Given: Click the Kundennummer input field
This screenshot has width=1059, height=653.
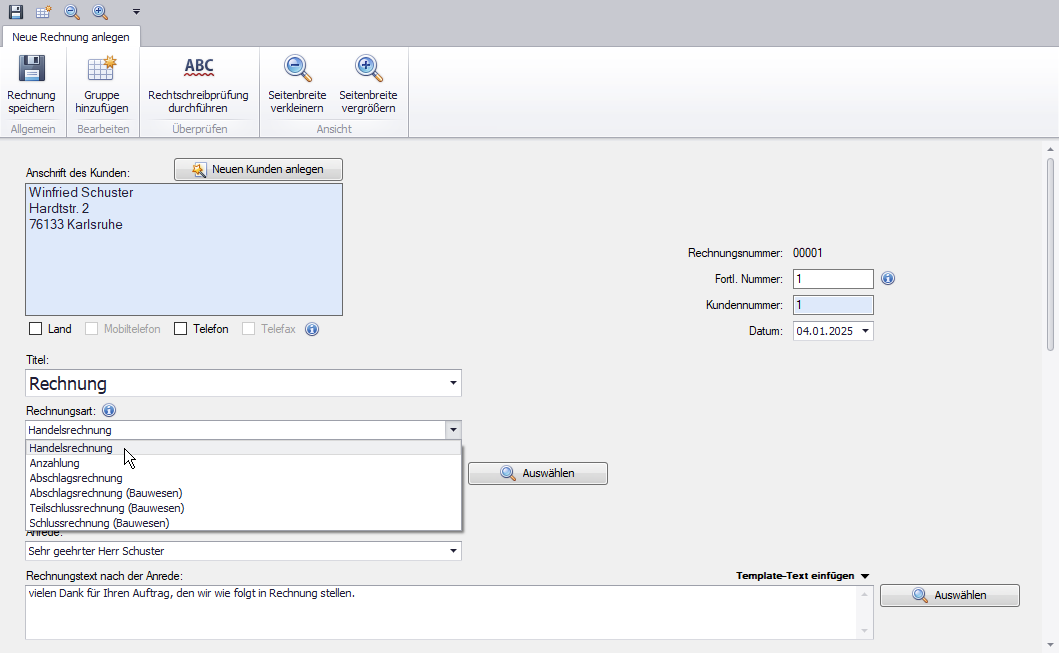Looking at the screenshot, I should point(833,305).
